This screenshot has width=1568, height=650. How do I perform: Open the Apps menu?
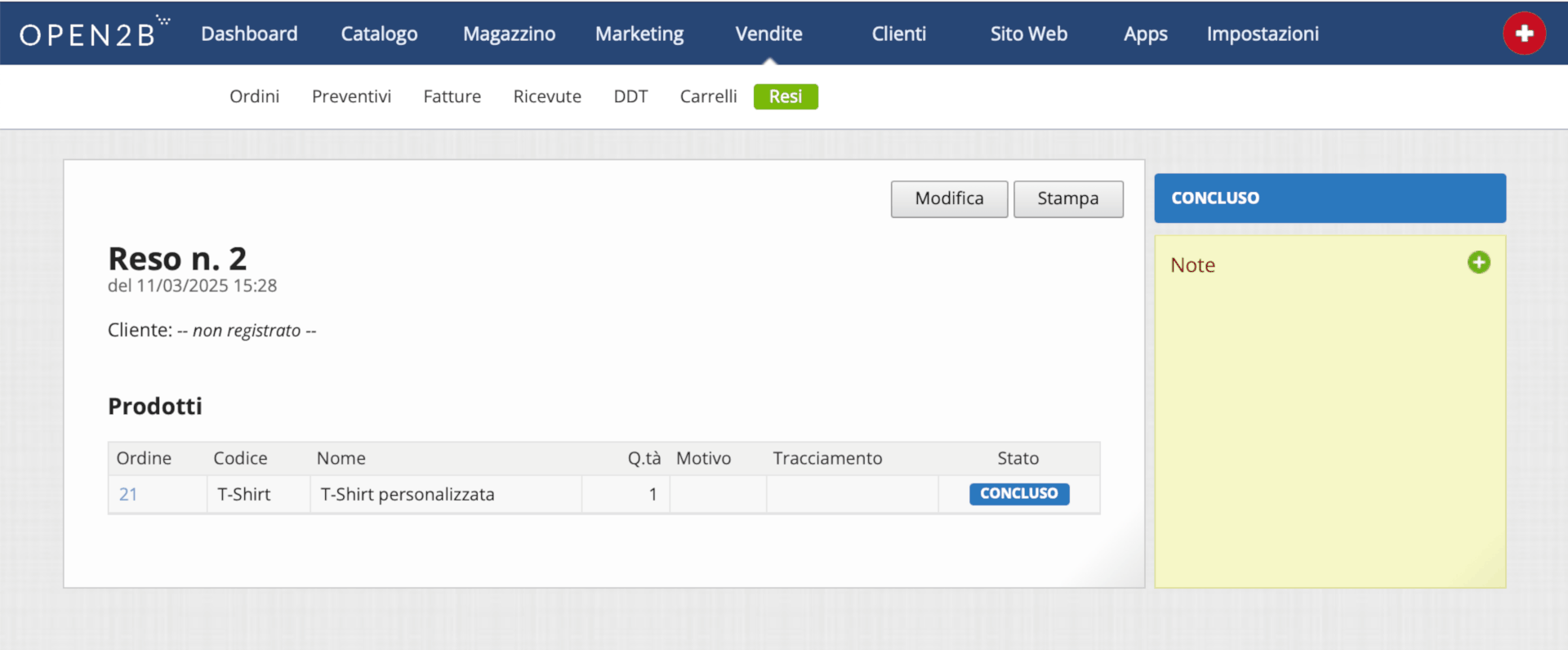coord(1145,33)
